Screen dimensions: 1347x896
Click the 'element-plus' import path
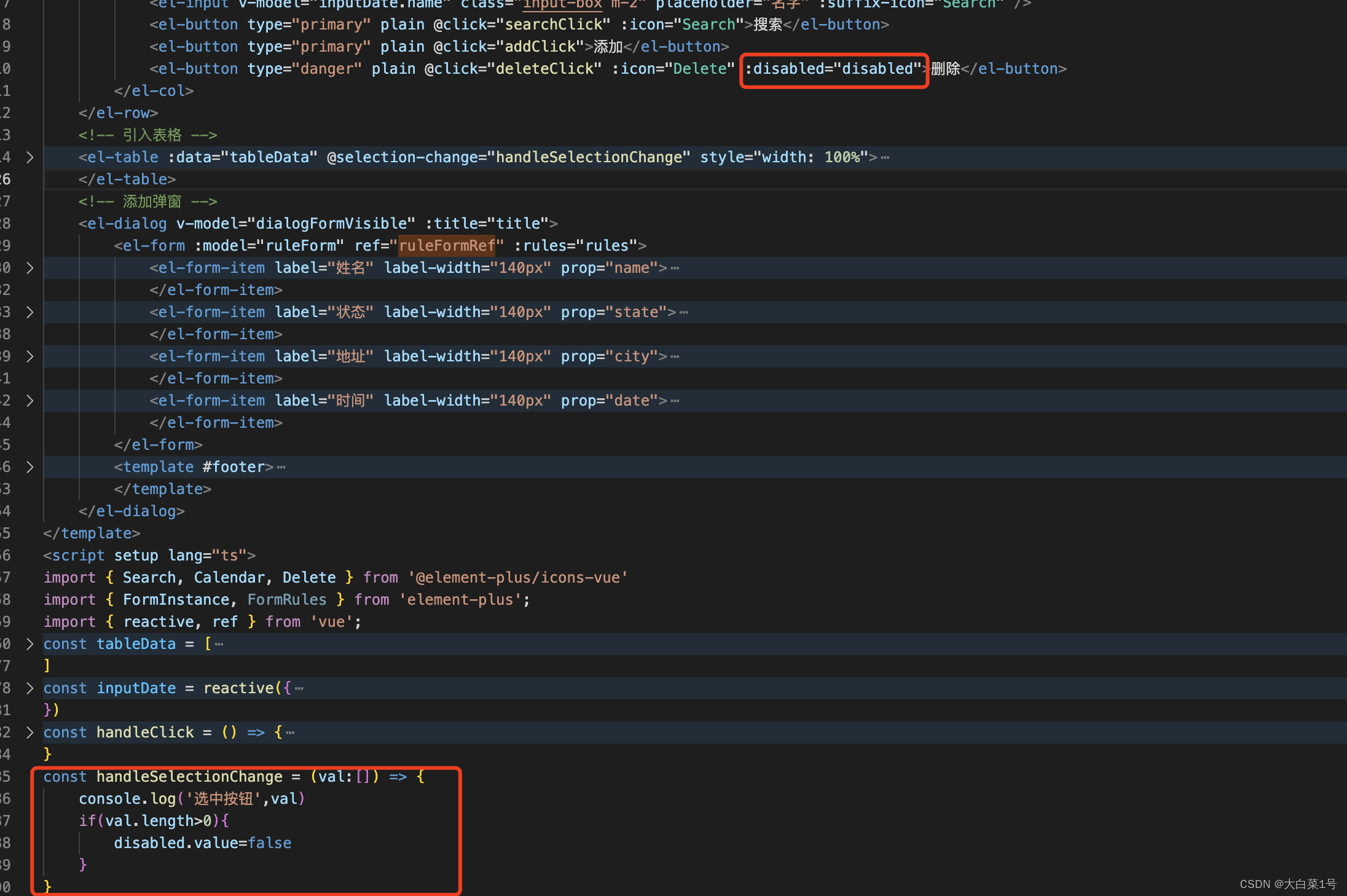point(460,600)
